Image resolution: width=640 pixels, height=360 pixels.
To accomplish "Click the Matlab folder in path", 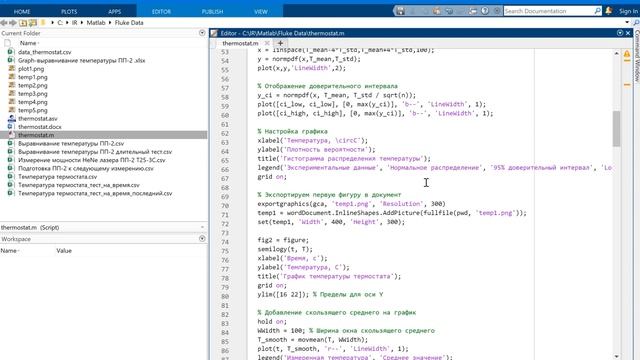I will coord(96,23).
